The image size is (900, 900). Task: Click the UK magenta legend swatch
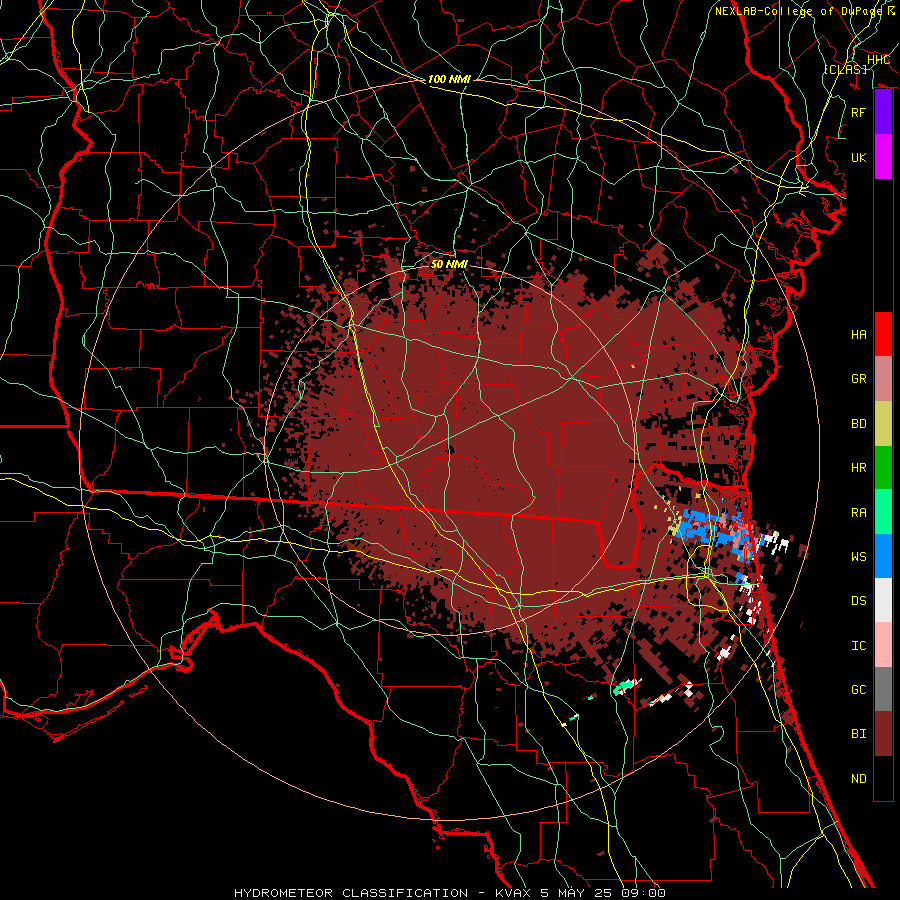pyautogui.click(x=883, y=157)
